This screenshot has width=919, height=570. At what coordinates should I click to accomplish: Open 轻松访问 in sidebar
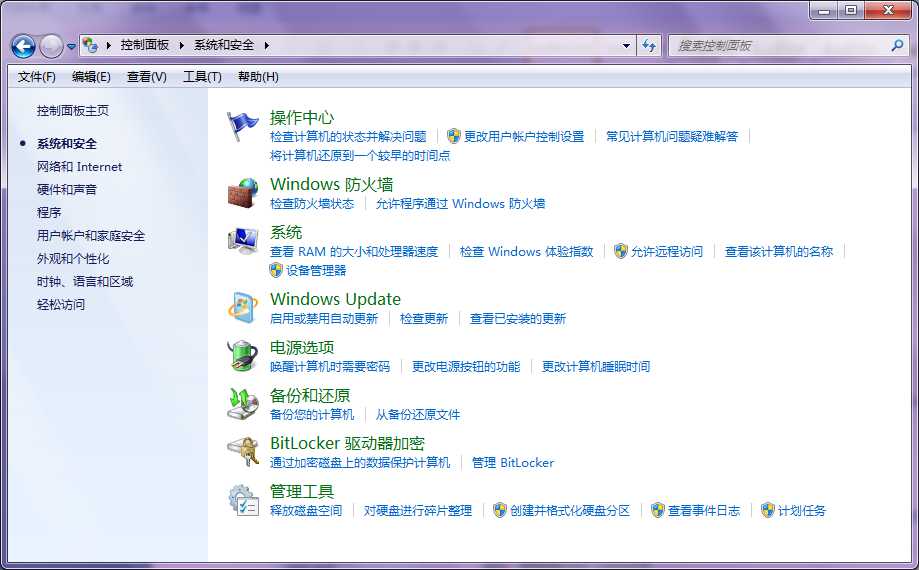61,304
